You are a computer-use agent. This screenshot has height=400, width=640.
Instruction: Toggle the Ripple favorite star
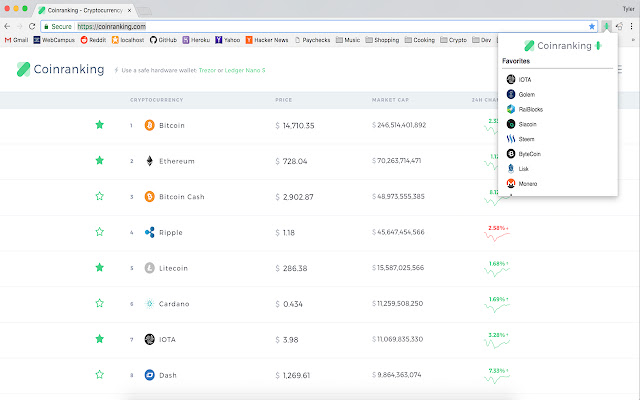100,232
